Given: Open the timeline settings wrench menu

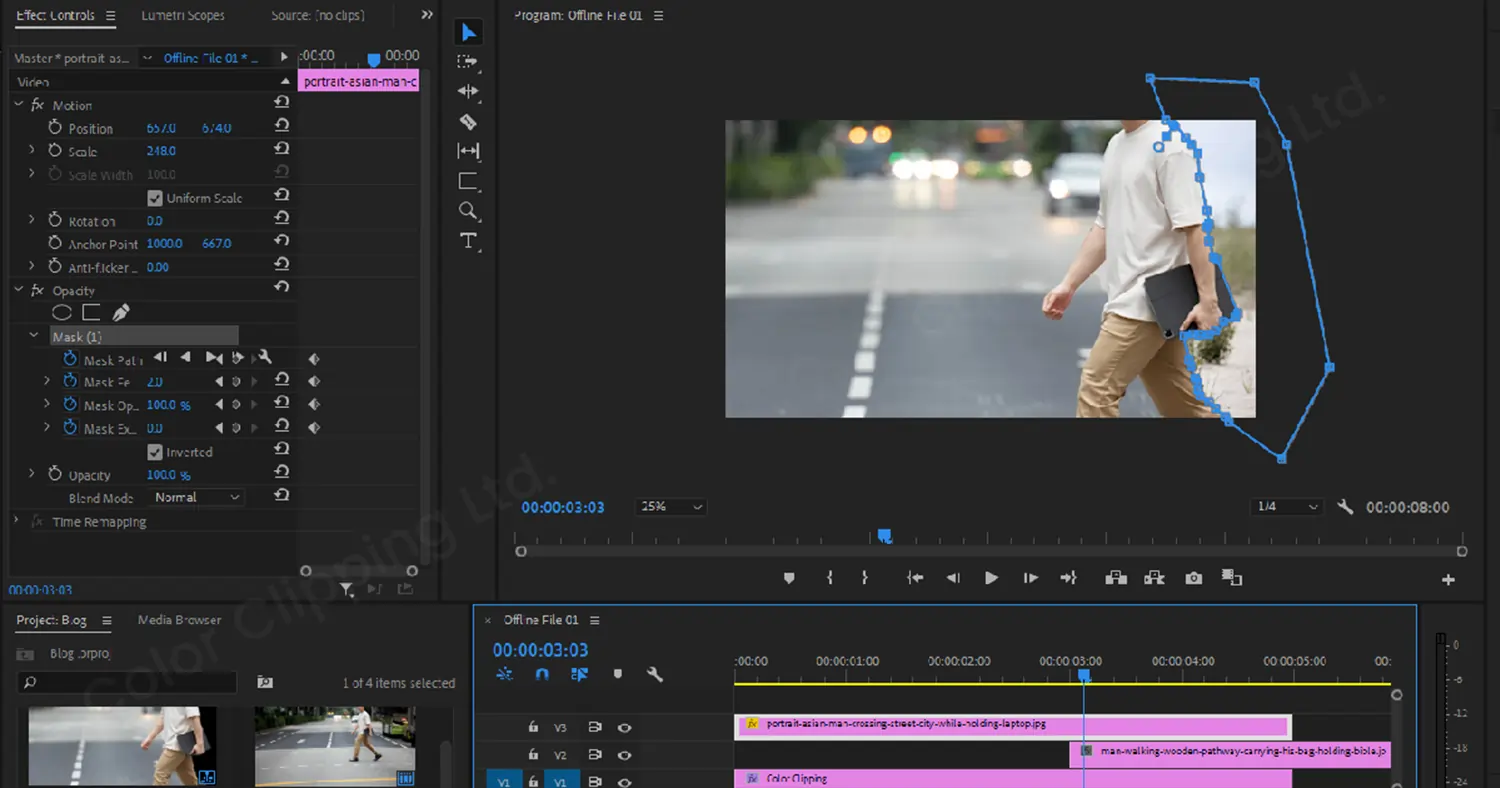Looking at the screenshot, I should point(655,674).
